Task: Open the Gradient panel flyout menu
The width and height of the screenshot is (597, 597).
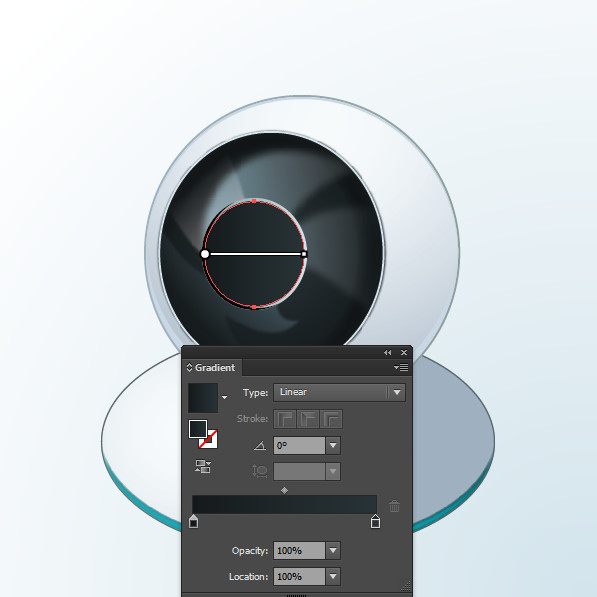Action: 401,367
